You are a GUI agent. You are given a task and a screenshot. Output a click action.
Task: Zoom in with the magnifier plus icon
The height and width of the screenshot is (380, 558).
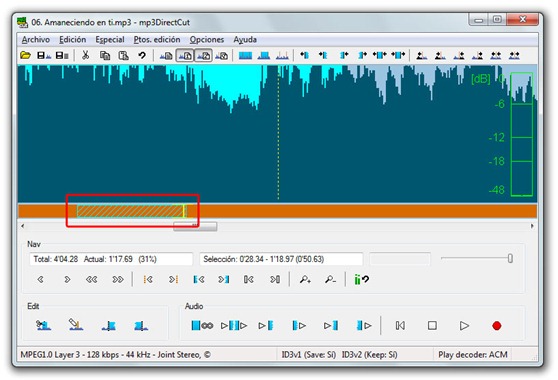click(x=305, y=280)
